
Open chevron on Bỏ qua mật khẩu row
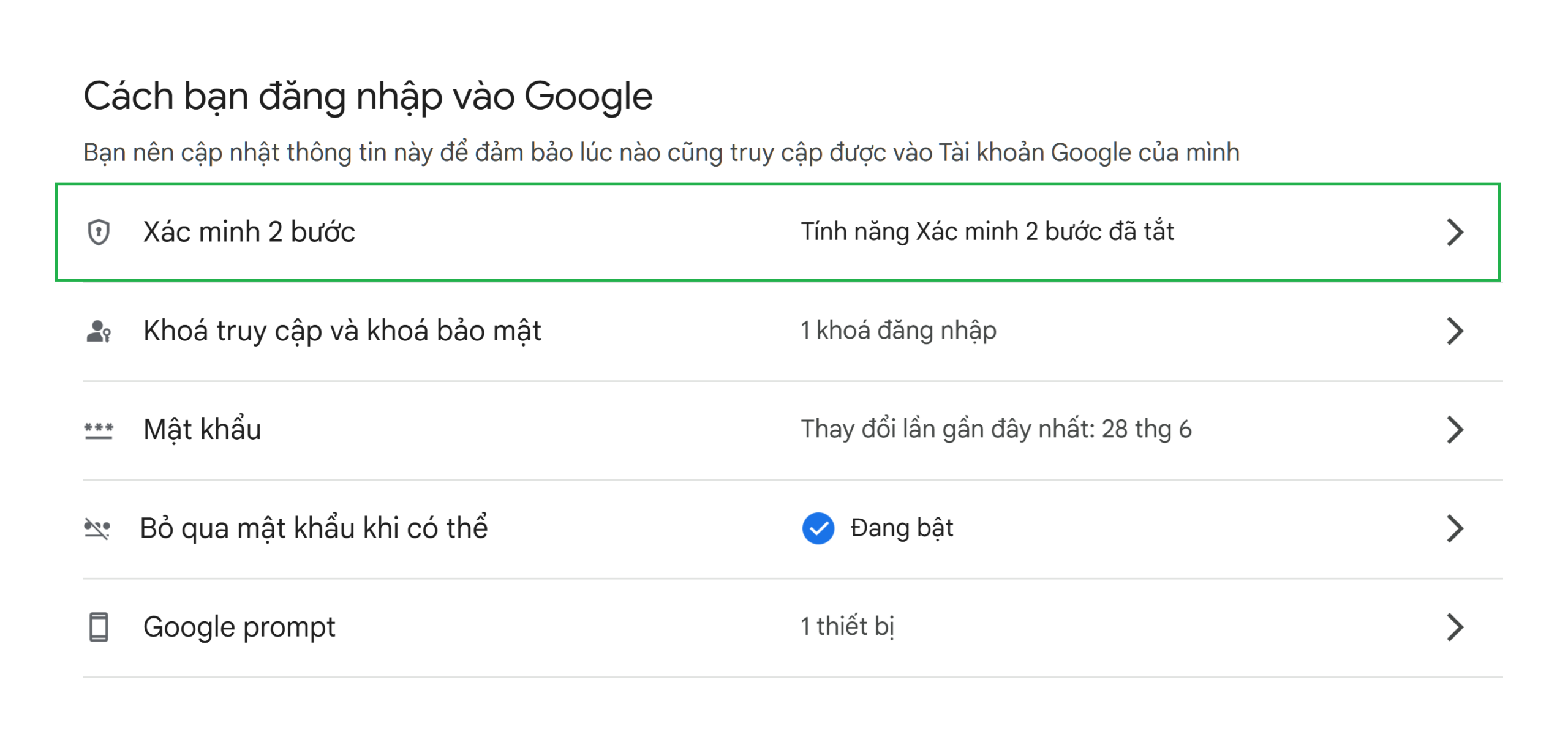tap(1455, 528)
